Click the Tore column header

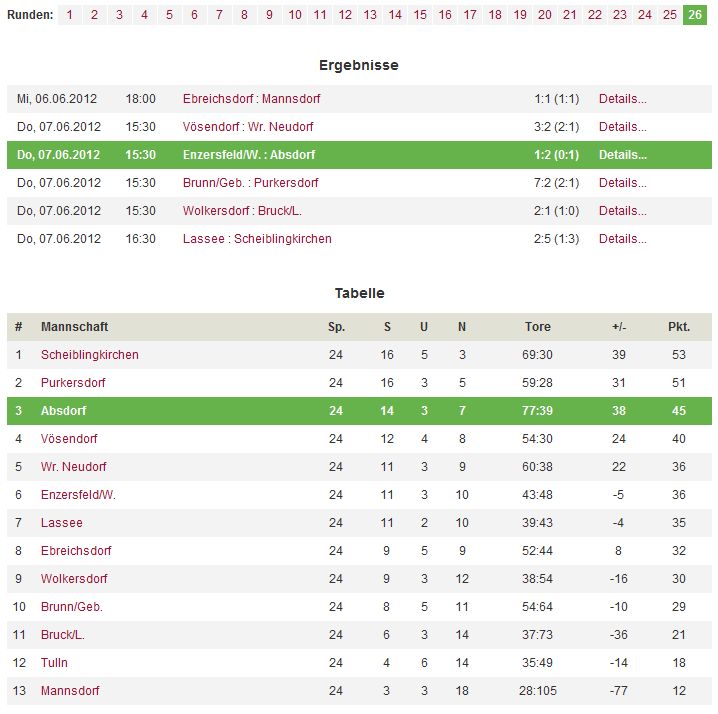538,327
